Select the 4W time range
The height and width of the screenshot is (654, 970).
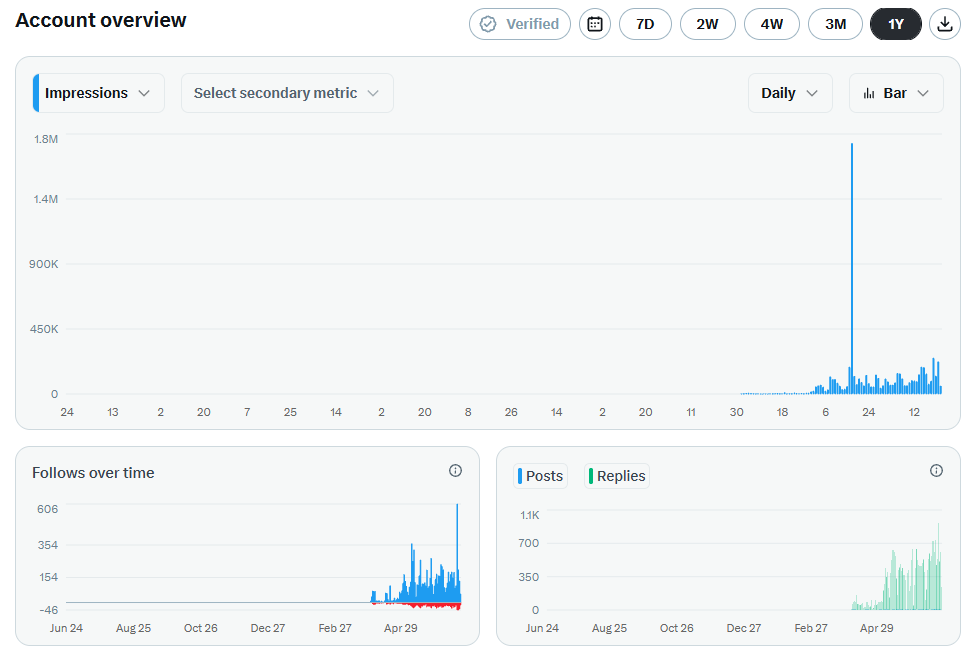point(772,24)
